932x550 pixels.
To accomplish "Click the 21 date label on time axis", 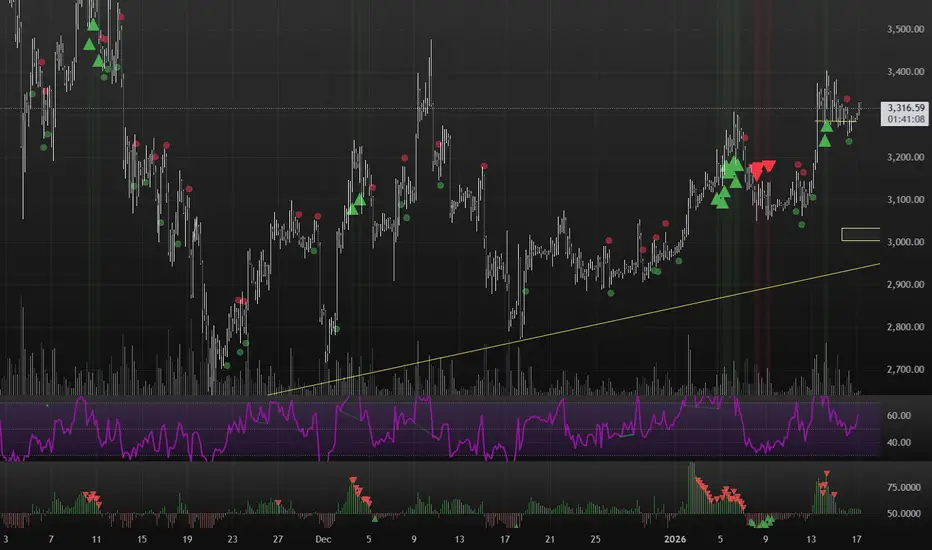I will click(550, 539).
